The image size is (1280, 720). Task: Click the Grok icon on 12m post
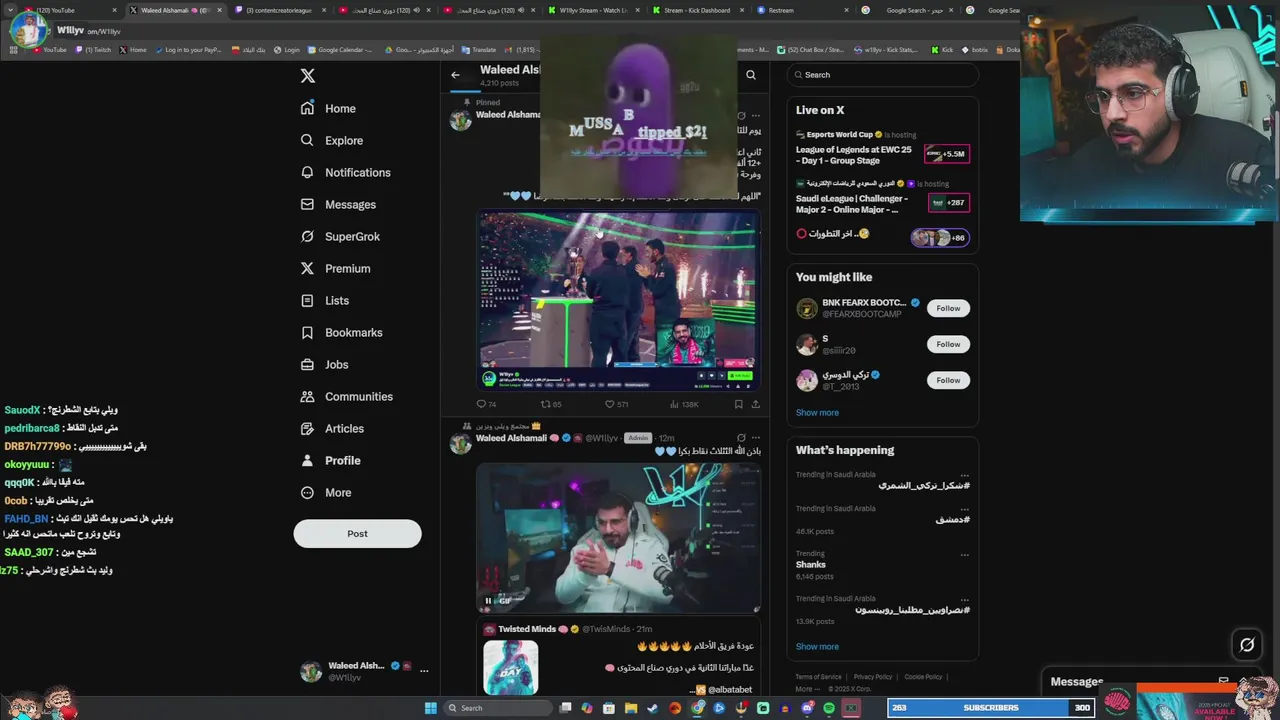tap(740, 438)
